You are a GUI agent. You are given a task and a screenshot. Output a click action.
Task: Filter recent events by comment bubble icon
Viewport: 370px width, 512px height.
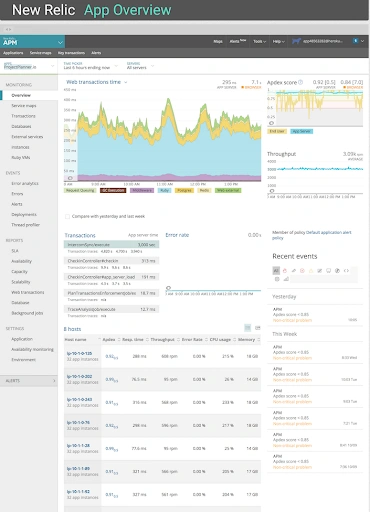coord(328,270)
